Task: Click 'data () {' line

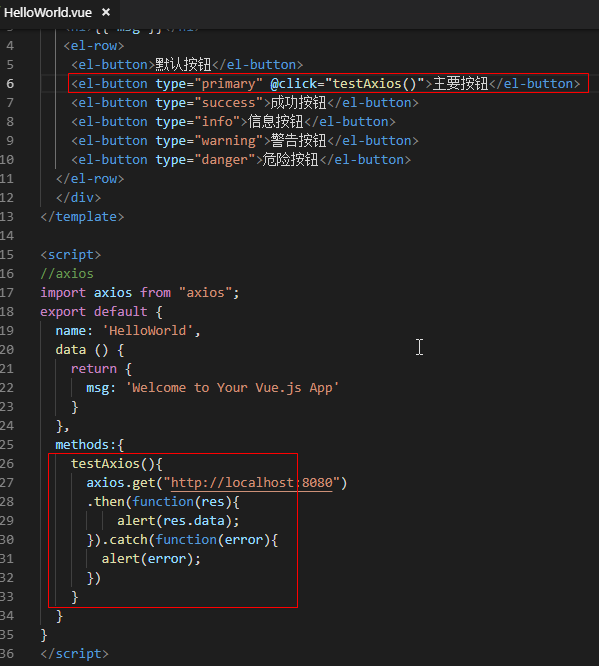Action: point(90,350)
